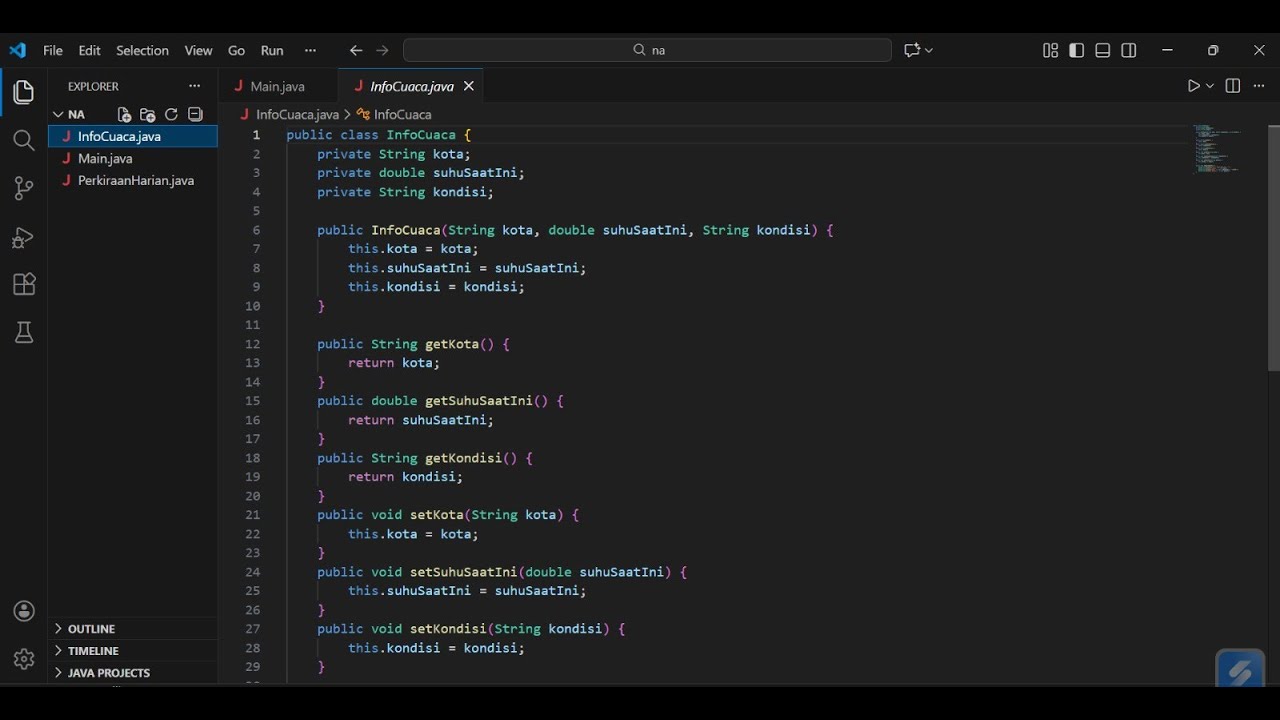
Task: Open the Edit menu
Action: click(90, 50)
